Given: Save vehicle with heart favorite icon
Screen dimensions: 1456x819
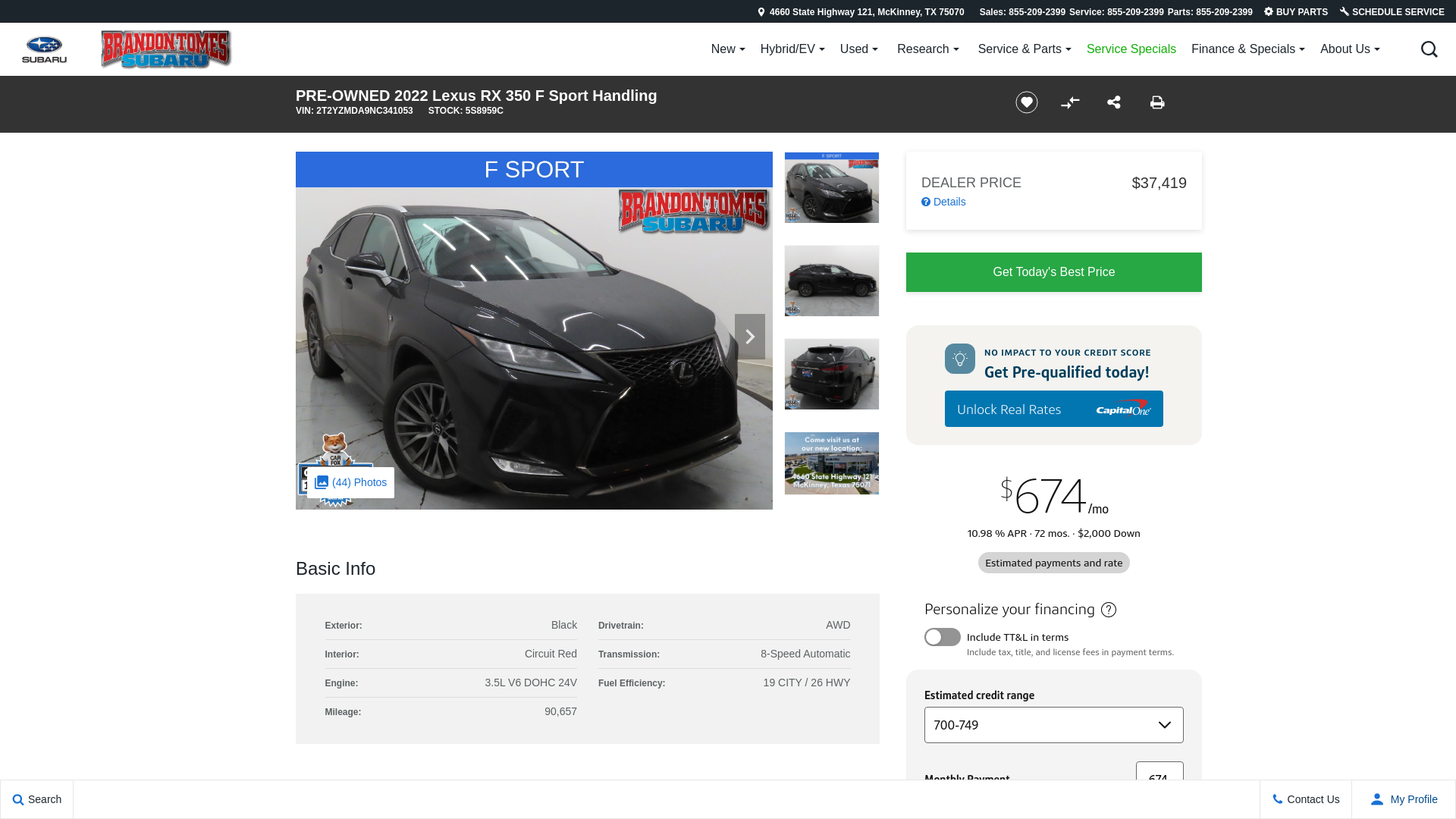Looking at the screenshot, I should (1027, 102).
